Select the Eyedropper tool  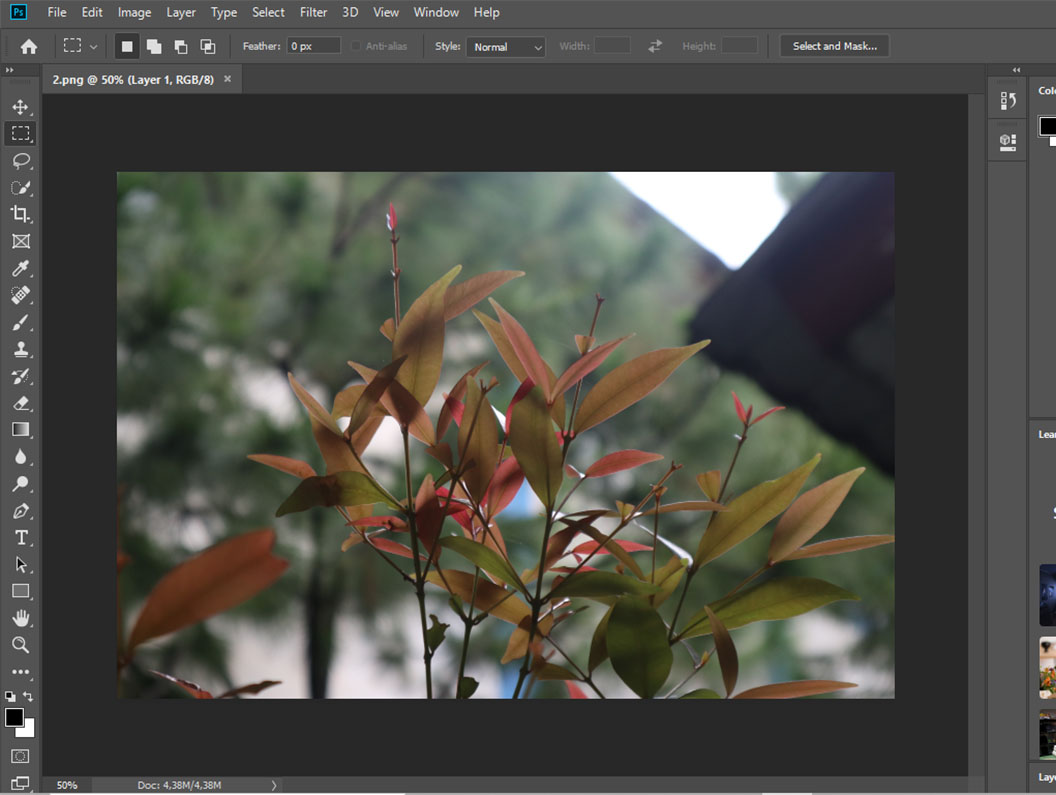click(x=20, y=268)
